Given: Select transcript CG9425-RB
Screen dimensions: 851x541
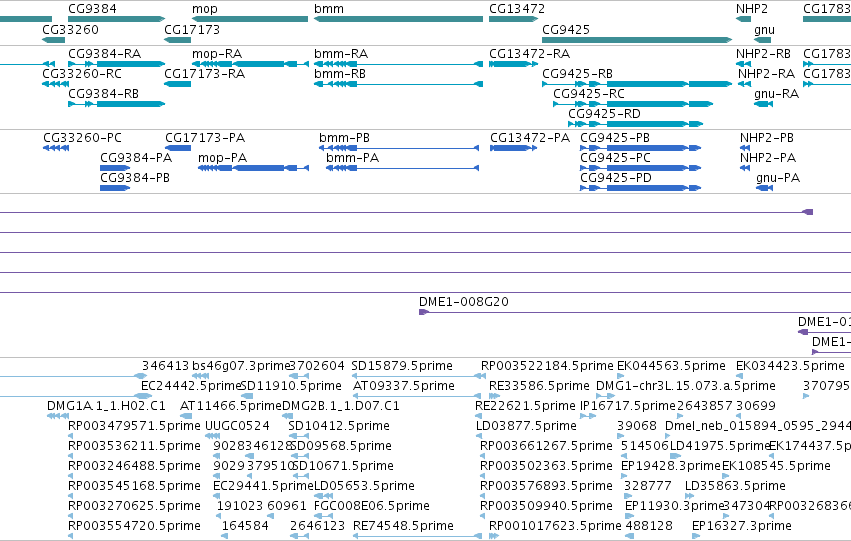Looking at the screenshot, I should point(637,84).
